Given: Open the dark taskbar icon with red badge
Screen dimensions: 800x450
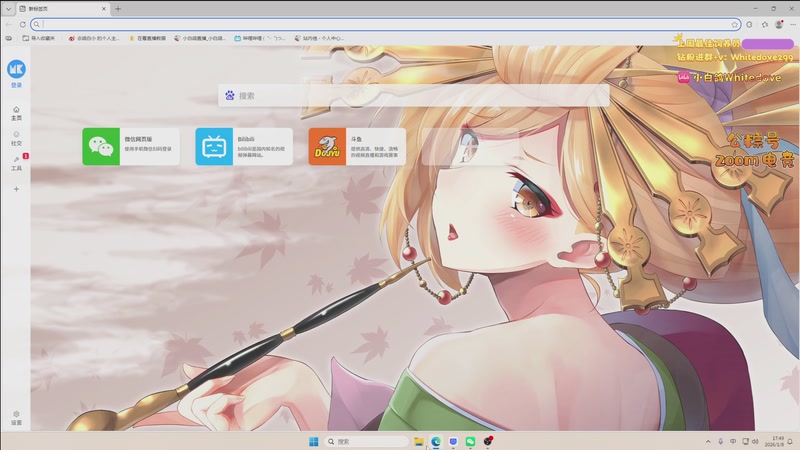Looking at the screenshot, I should [x=488, y=441].
